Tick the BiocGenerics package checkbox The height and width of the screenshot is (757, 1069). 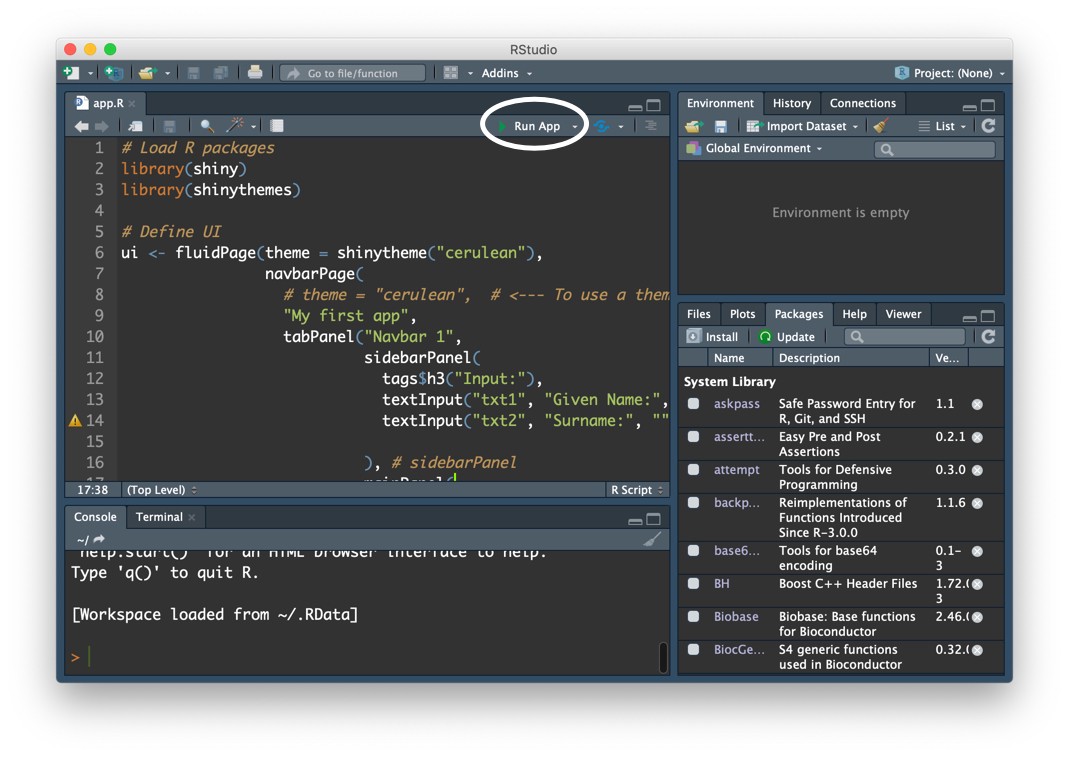[x=693, y=649]
